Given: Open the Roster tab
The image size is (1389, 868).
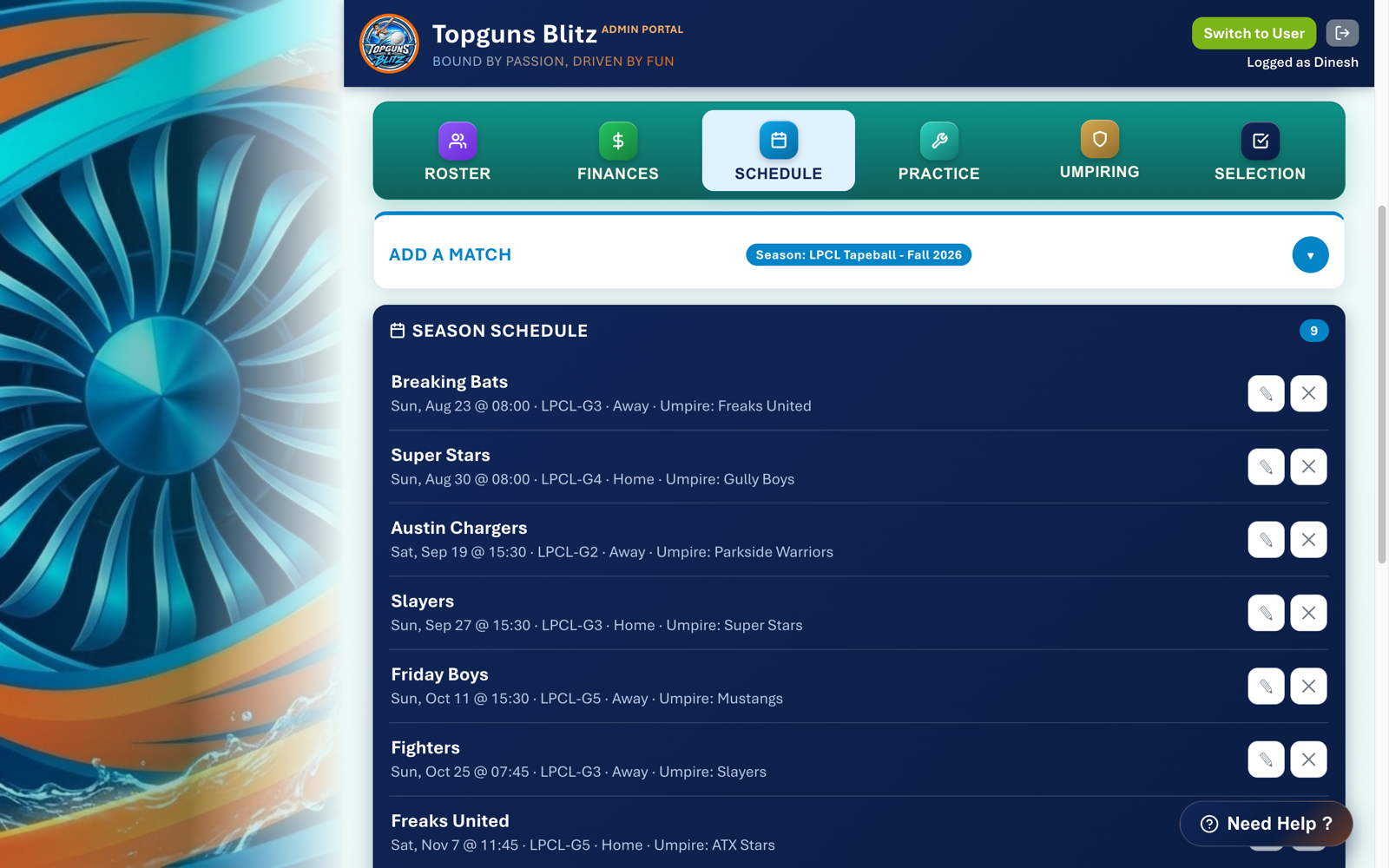Looking at the screenshot, I should 458,151.
